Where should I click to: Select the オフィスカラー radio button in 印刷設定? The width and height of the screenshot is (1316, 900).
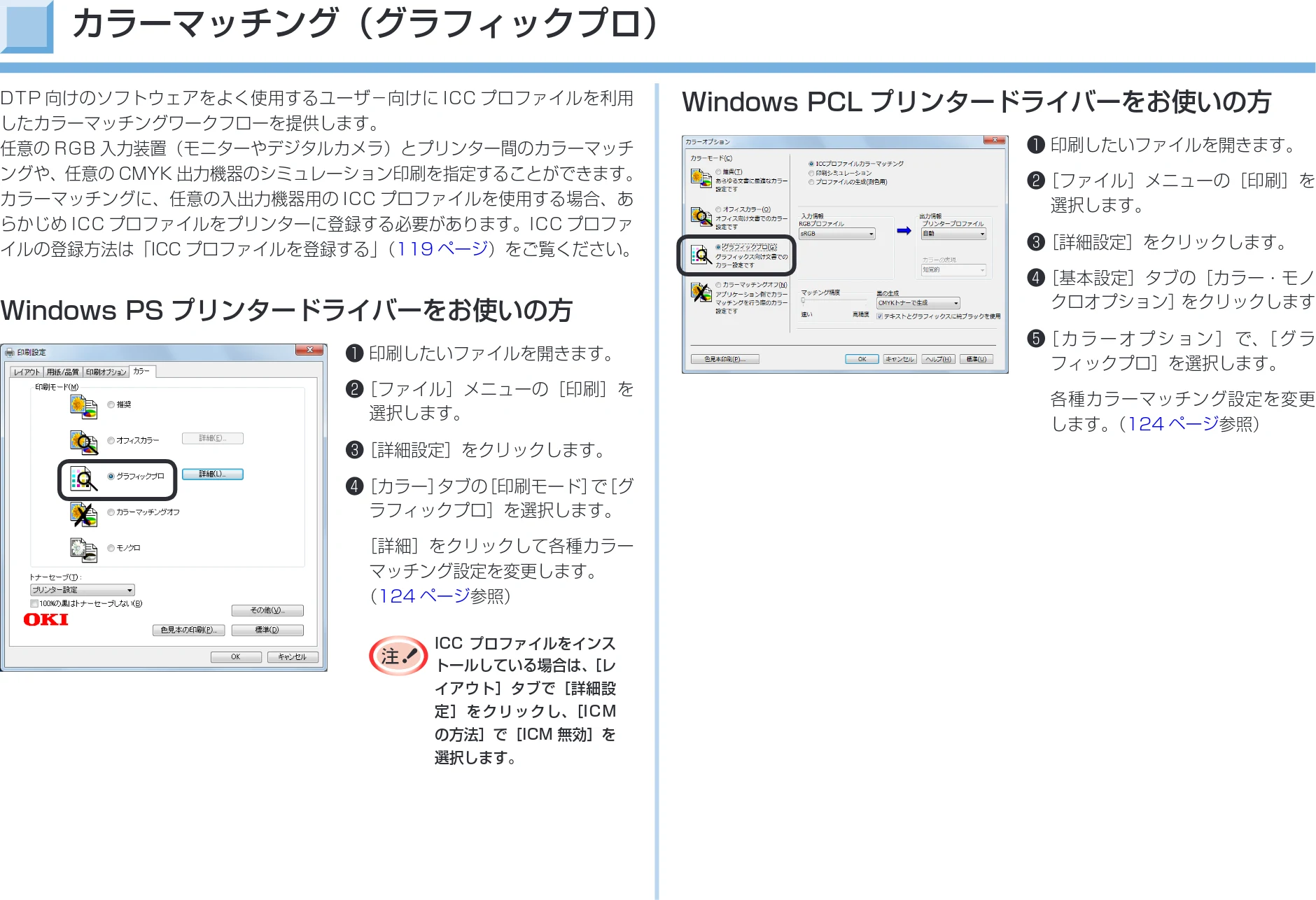click(x=111, y=440)
